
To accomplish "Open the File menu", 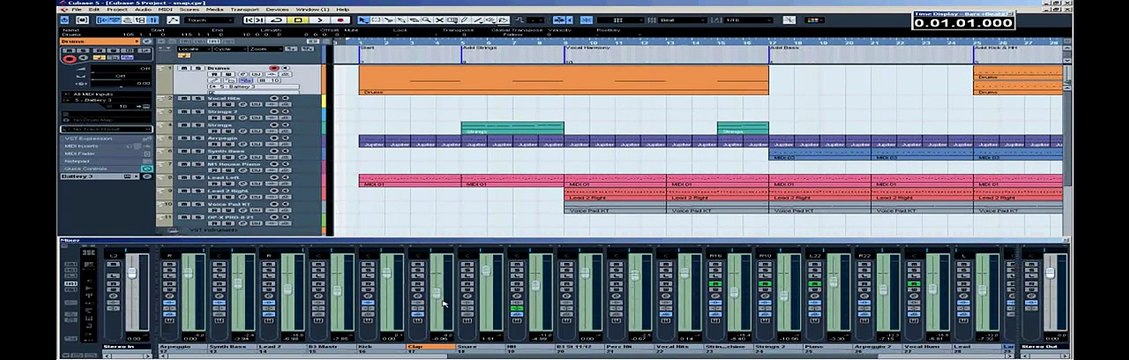I will [76, 9].
